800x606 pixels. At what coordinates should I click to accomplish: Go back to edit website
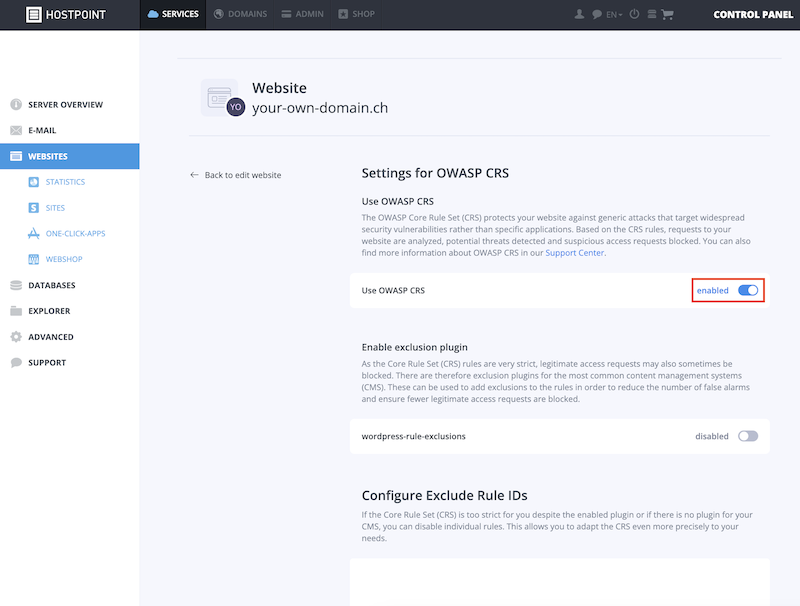(x=235, y=175)
